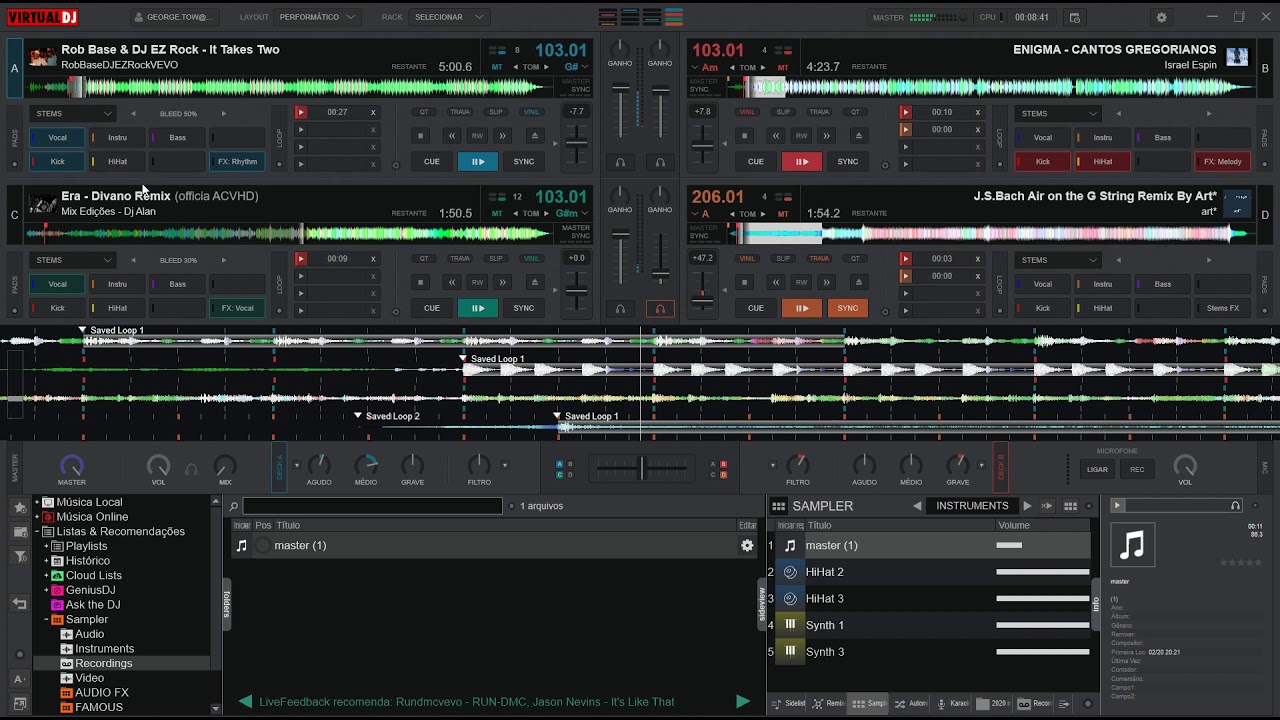The width and height of the screenshot is (1280, 720).
Task: Seek backward on deck B
Action: coord(775,135)
